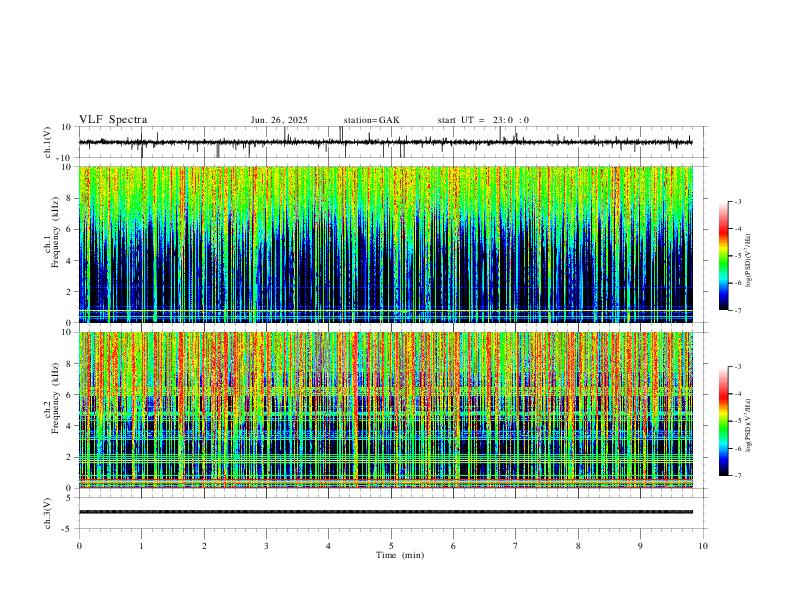This screenshot has width=792, height=612.
Task: Click the "-5" tick of ch.3(V) axis
Action: (x=68, y=529)
